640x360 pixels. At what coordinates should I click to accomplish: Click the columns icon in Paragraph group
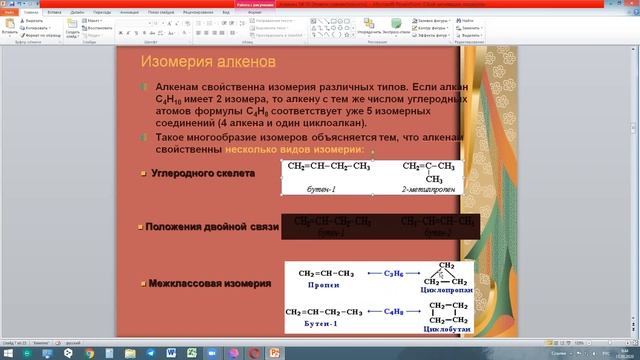click(x=233, y=33)
